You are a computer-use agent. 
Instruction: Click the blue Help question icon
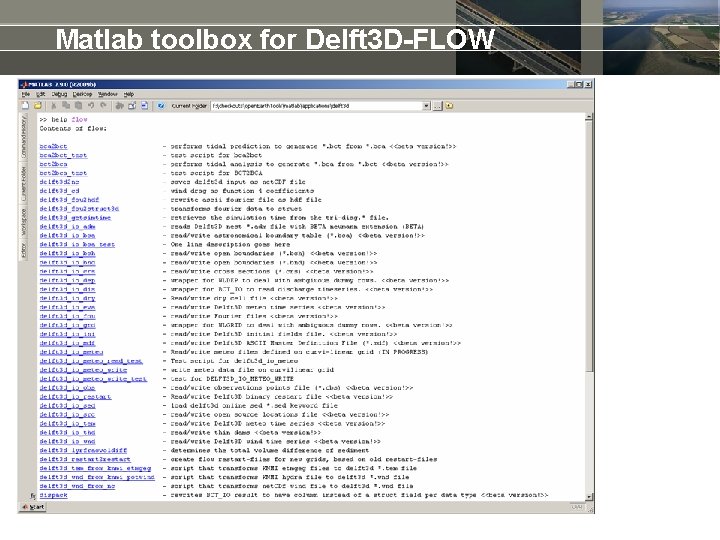[161, 106]
